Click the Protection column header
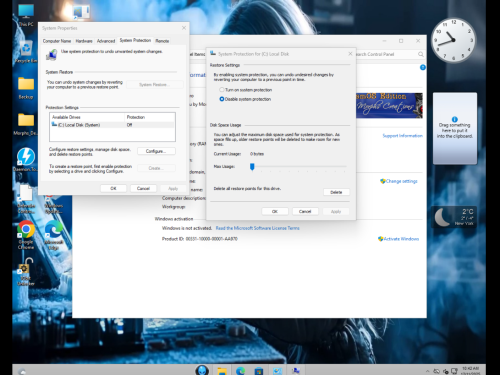 (149, 117)
